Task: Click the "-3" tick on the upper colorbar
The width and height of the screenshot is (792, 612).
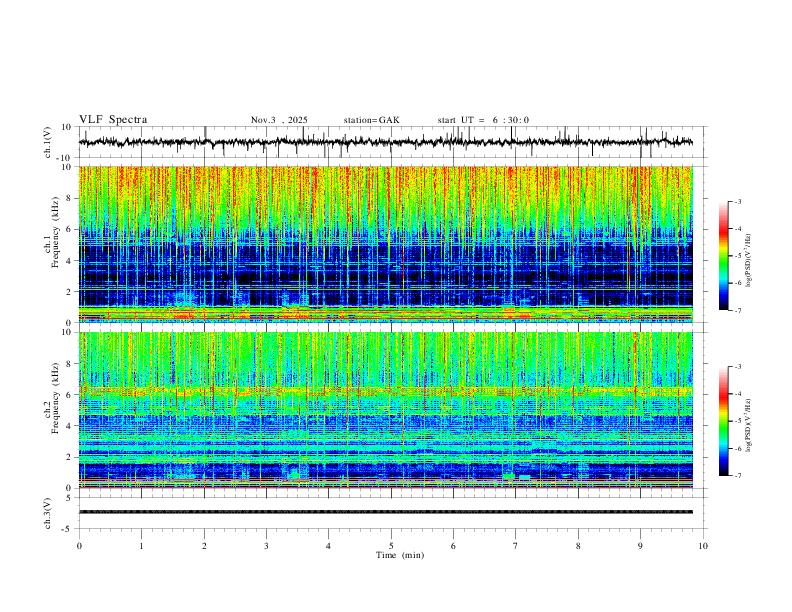Action: (737, 201)
